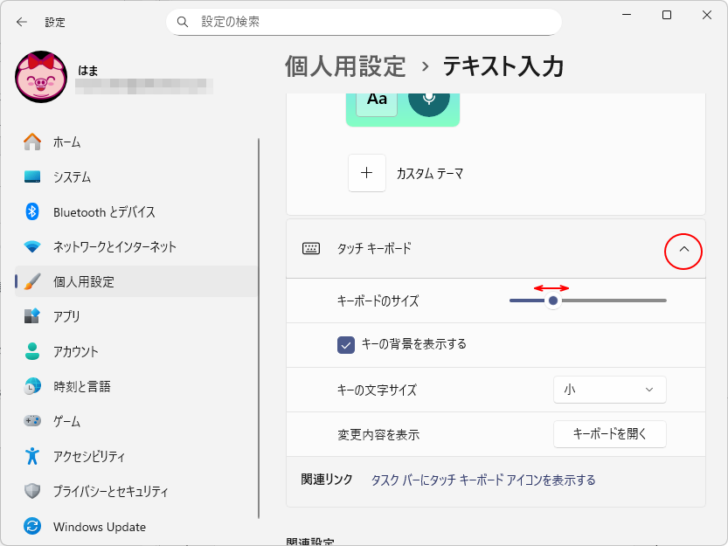The width and height of the screenshot is (728, 546).
Task: Toggle キーの背景を表示する checkbox
Action: (x=346, y=345)
